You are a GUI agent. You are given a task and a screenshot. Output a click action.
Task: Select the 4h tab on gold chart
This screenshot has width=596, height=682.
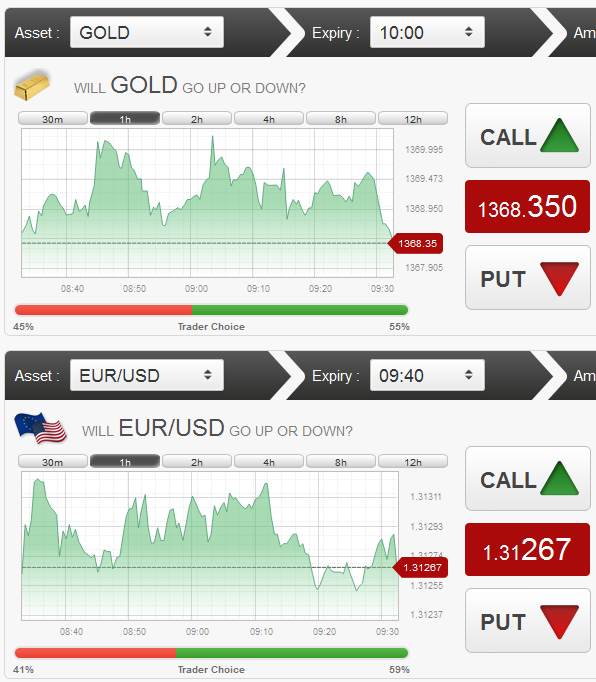[269, 119]
